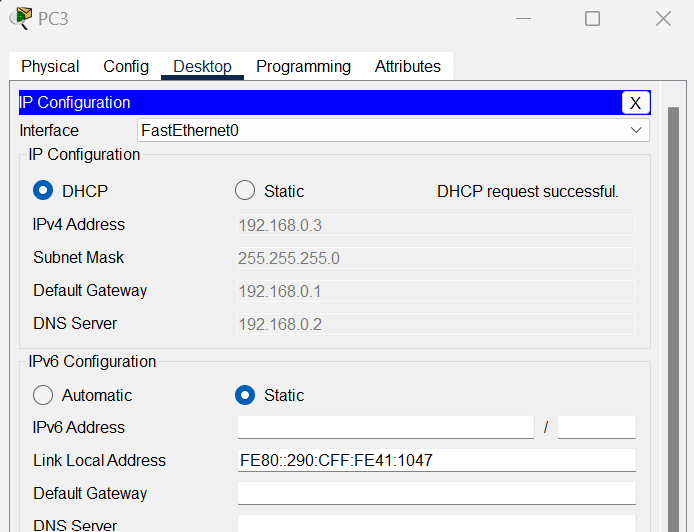This screenshot has height=532, width=694.
Task: Choose the IPv6 Static radio button
Action: click(245, 395)
